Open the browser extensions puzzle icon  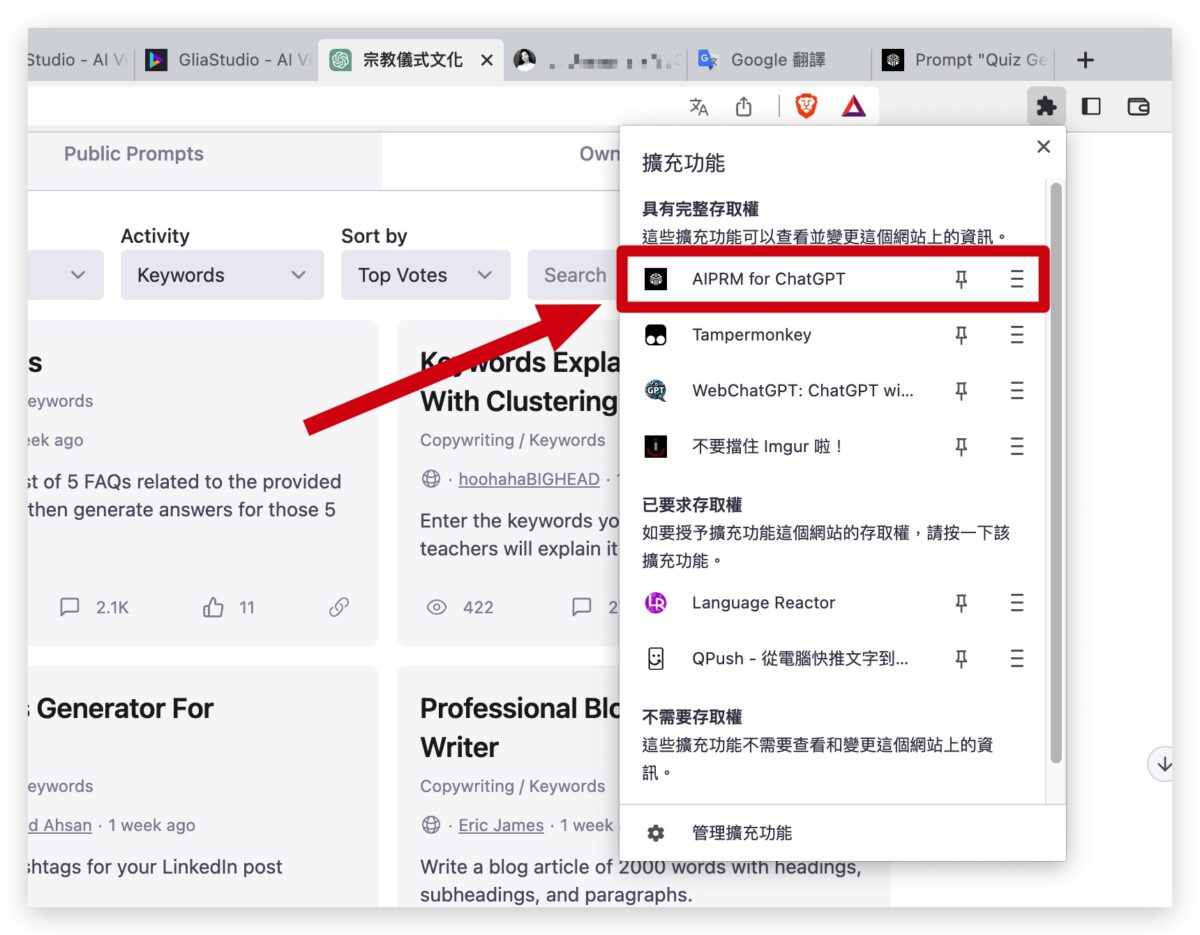click(1046, 106)
